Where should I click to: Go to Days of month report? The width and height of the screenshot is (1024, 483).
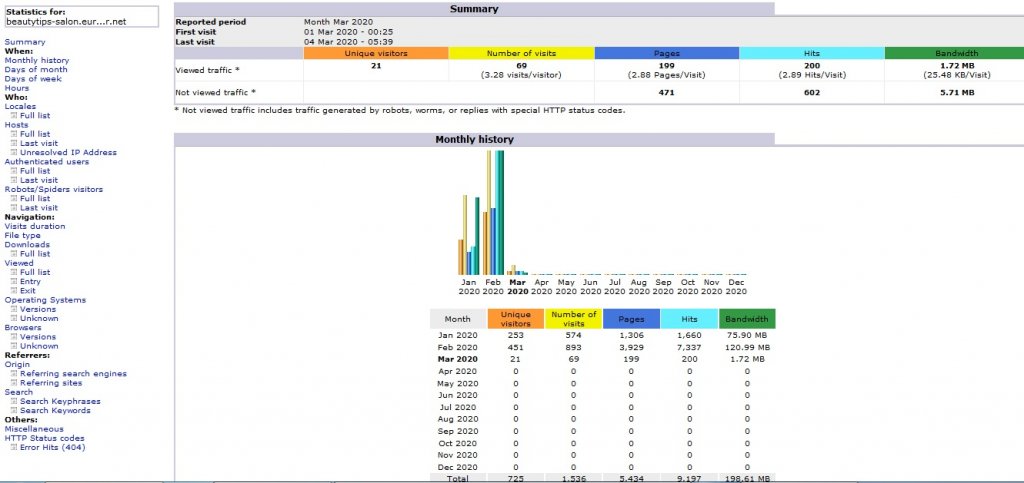click(36, 69)
